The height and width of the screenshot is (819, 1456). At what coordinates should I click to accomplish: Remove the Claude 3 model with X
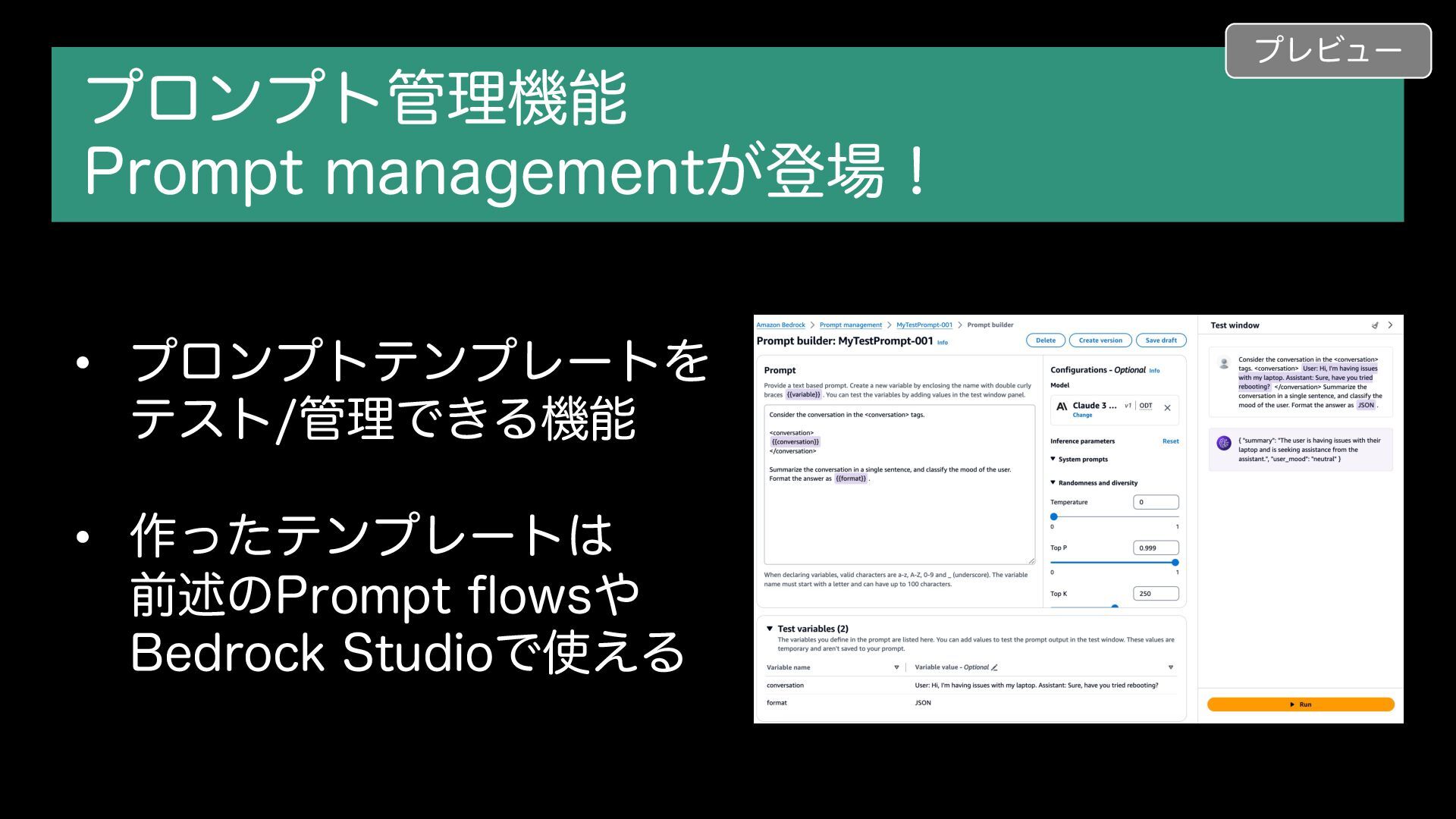[1167, 408]
